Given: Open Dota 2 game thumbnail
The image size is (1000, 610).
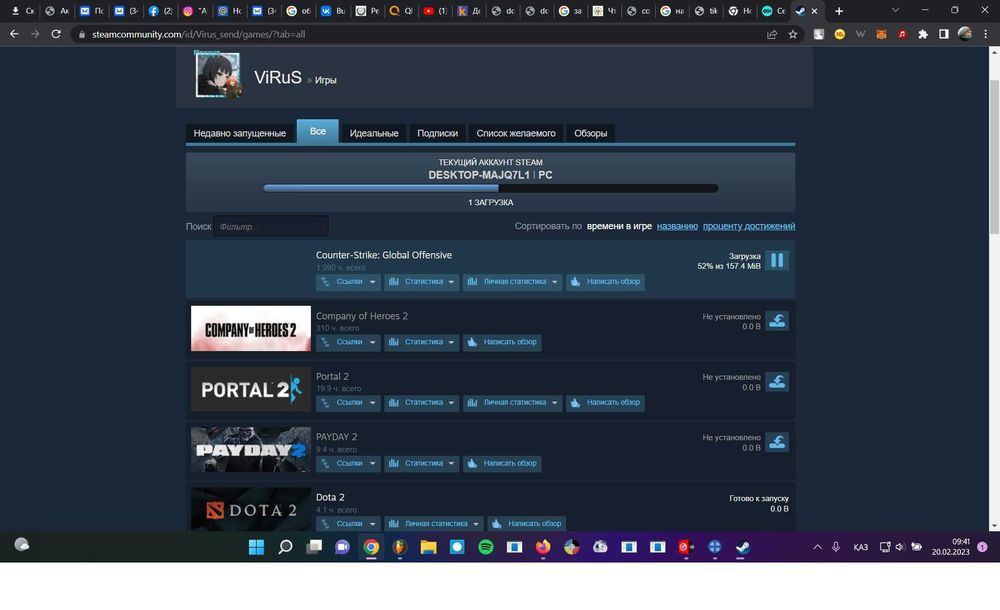Looking at the screenshot, I should [251, 509].
